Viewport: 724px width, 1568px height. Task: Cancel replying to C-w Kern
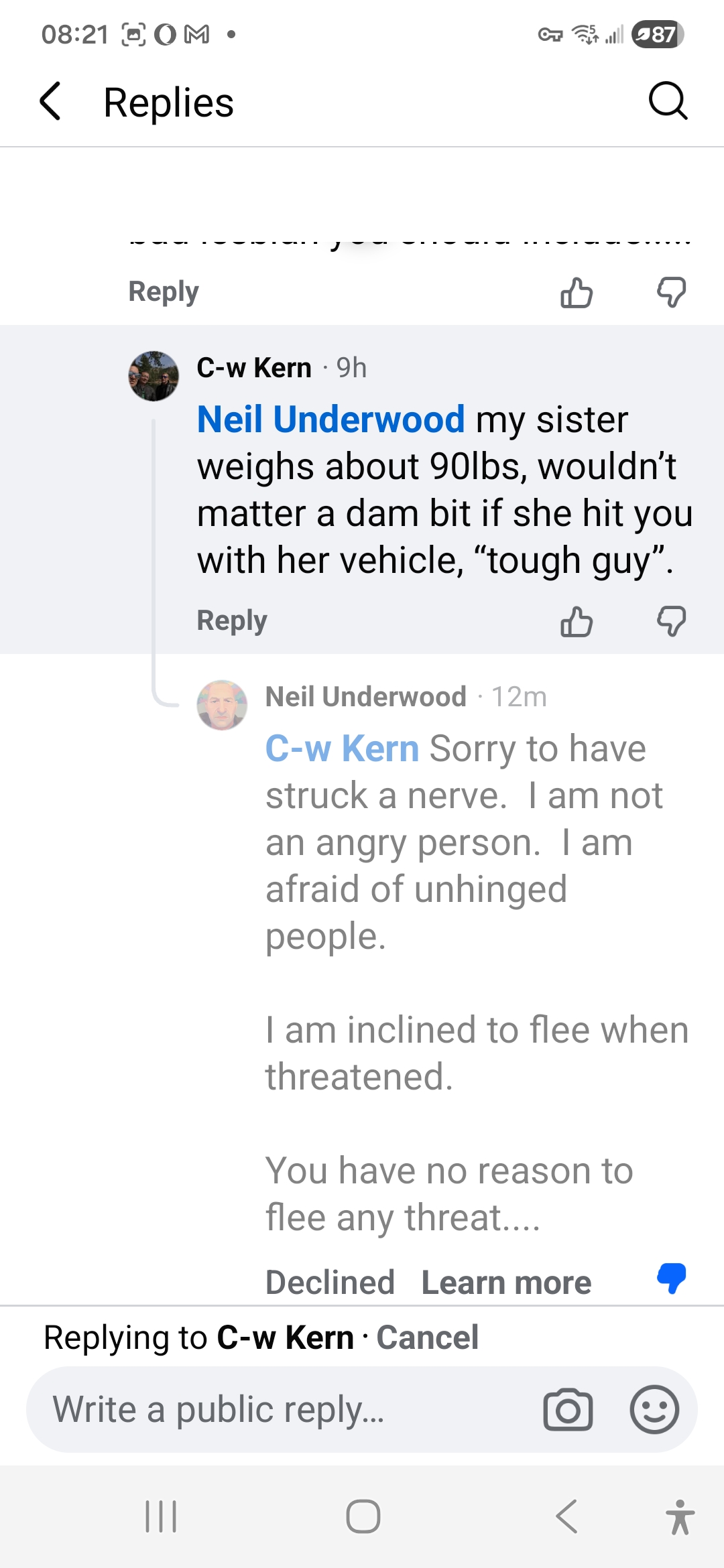point(428,1337)
